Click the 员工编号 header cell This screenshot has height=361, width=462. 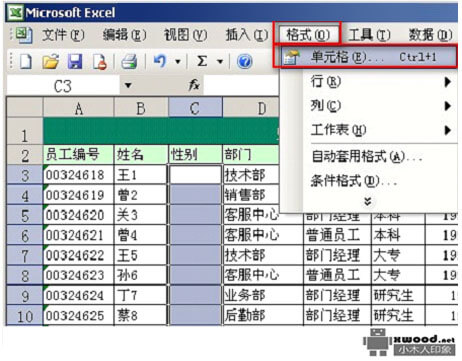click(78, 155)
